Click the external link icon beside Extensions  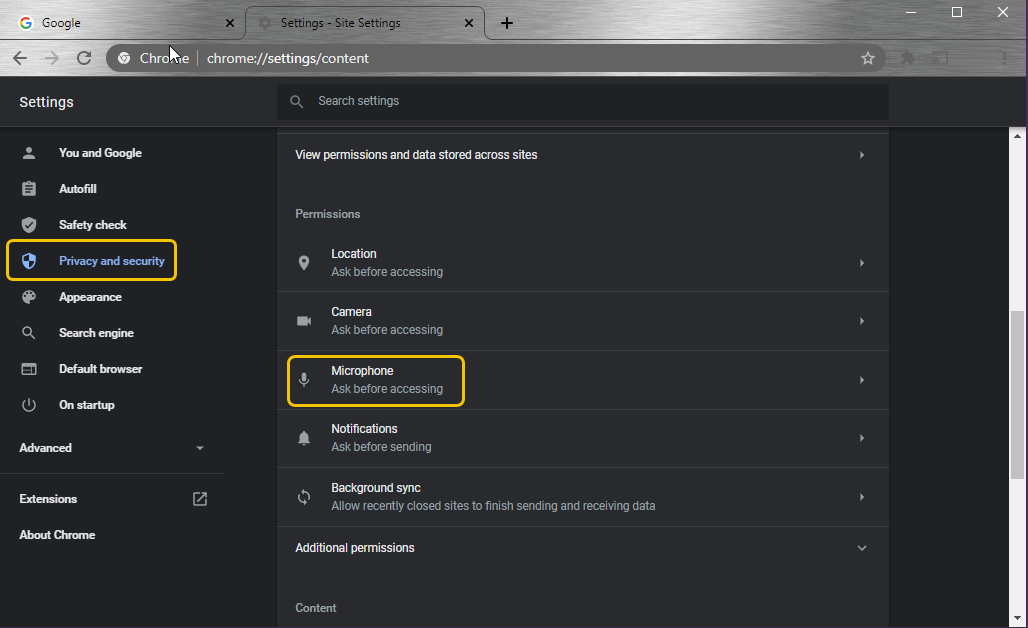[200, 499]
